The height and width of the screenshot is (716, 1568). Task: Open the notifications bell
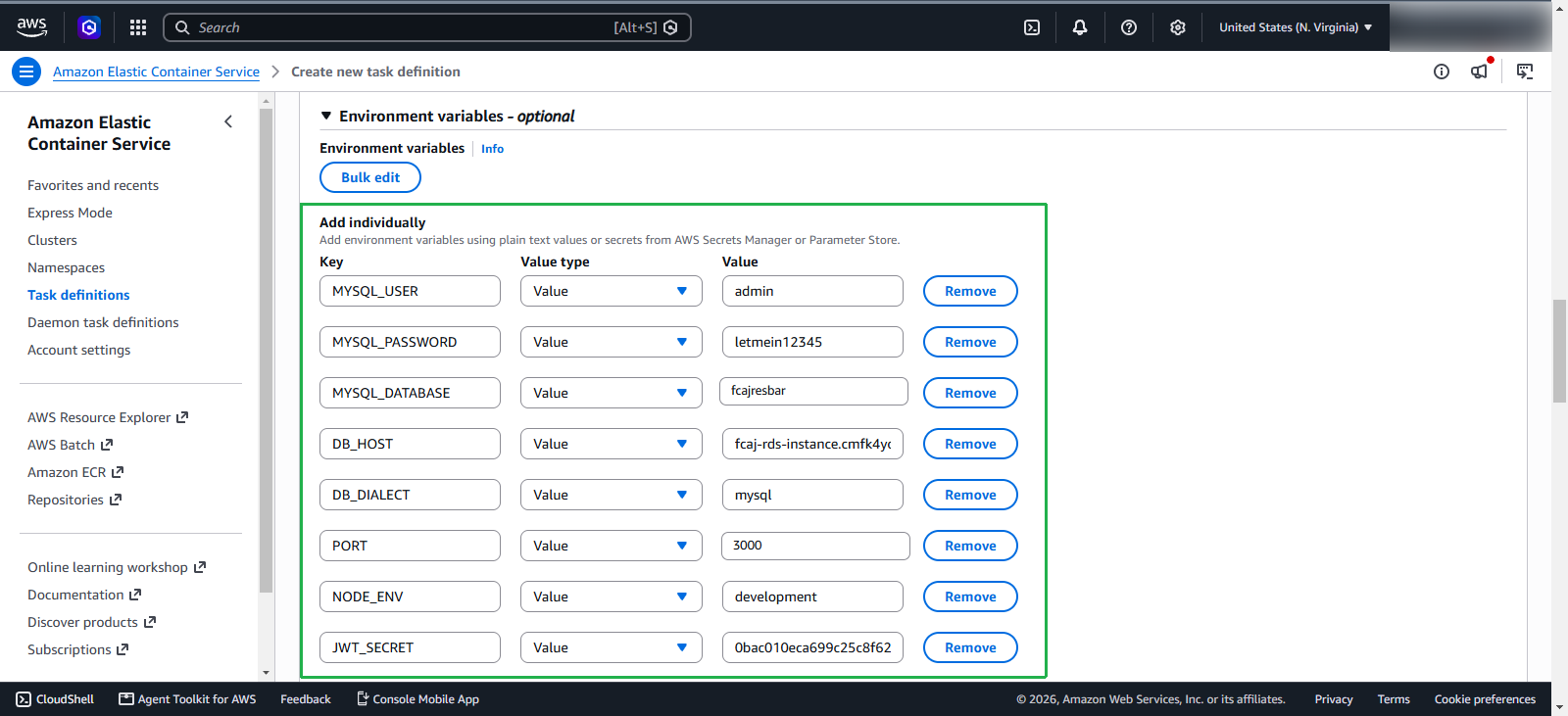coord(1080,27)
